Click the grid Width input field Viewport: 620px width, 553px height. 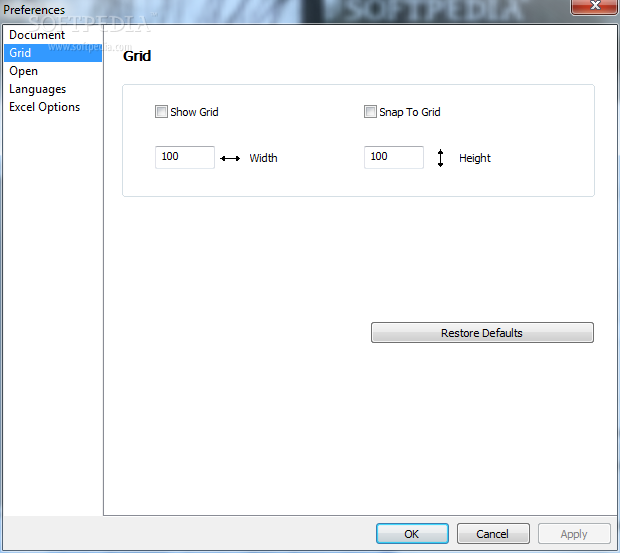185,157
